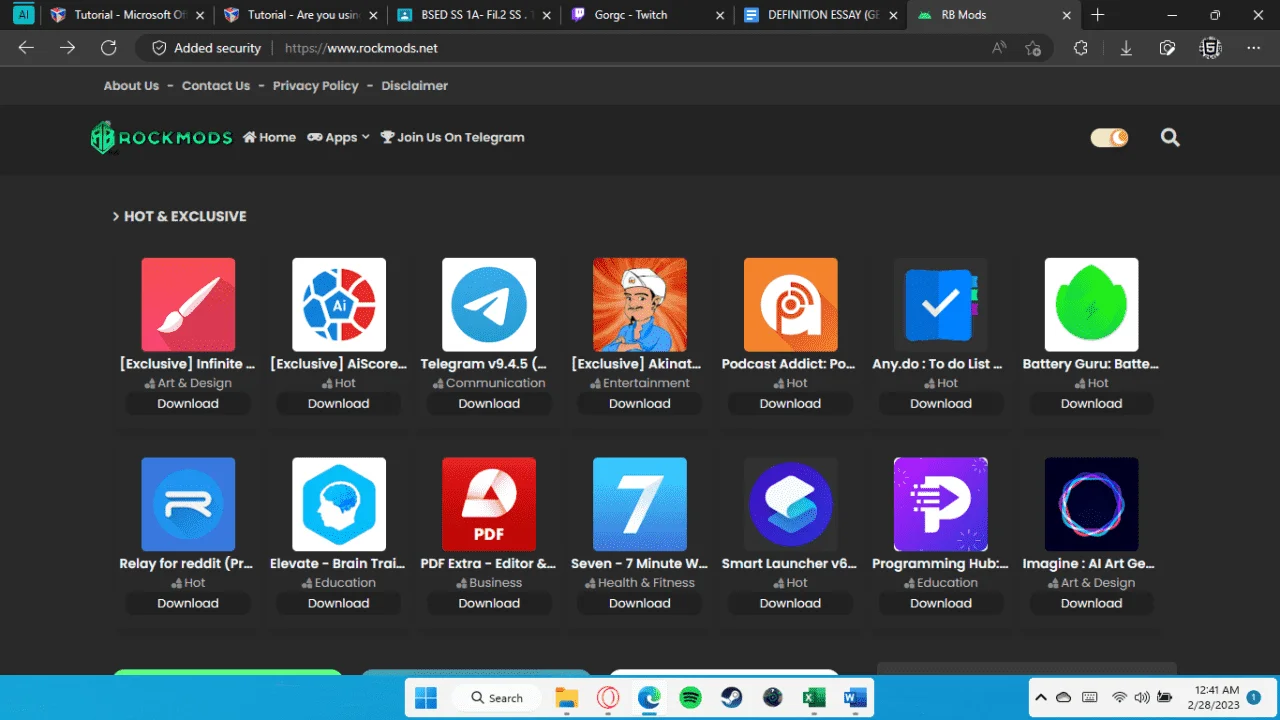Image resolution: width=1280 pixels, height=720 pixels.
Task: Click the Art & Design category under Infinite Painter
Action: click(x=188, y=383)
